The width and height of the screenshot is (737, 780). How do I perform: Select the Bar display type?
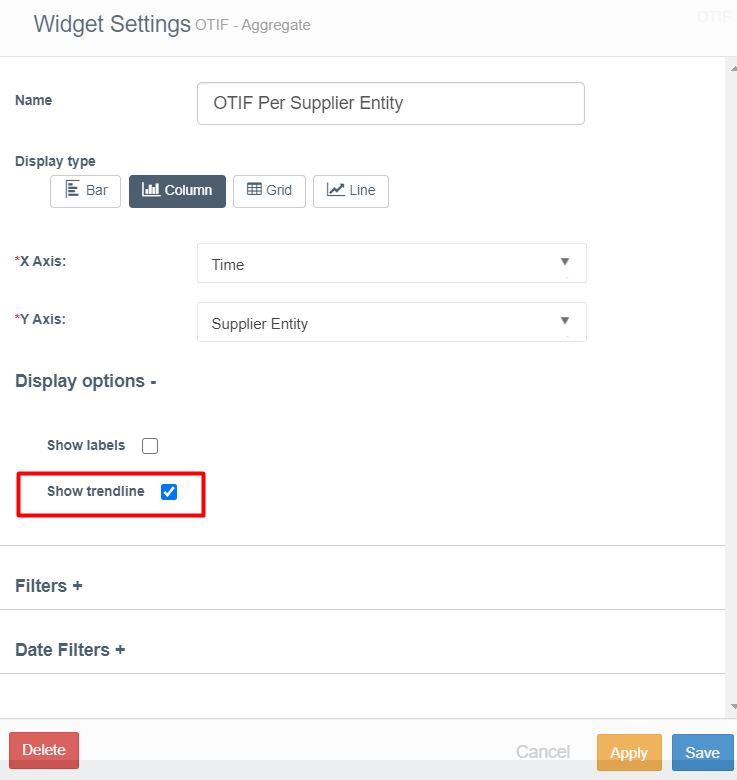(86, 191)
